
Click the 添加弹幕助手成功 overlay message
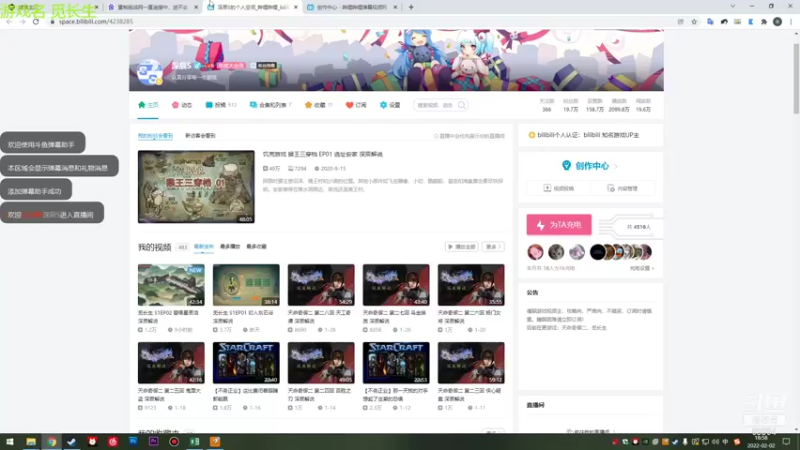point(36,191)
